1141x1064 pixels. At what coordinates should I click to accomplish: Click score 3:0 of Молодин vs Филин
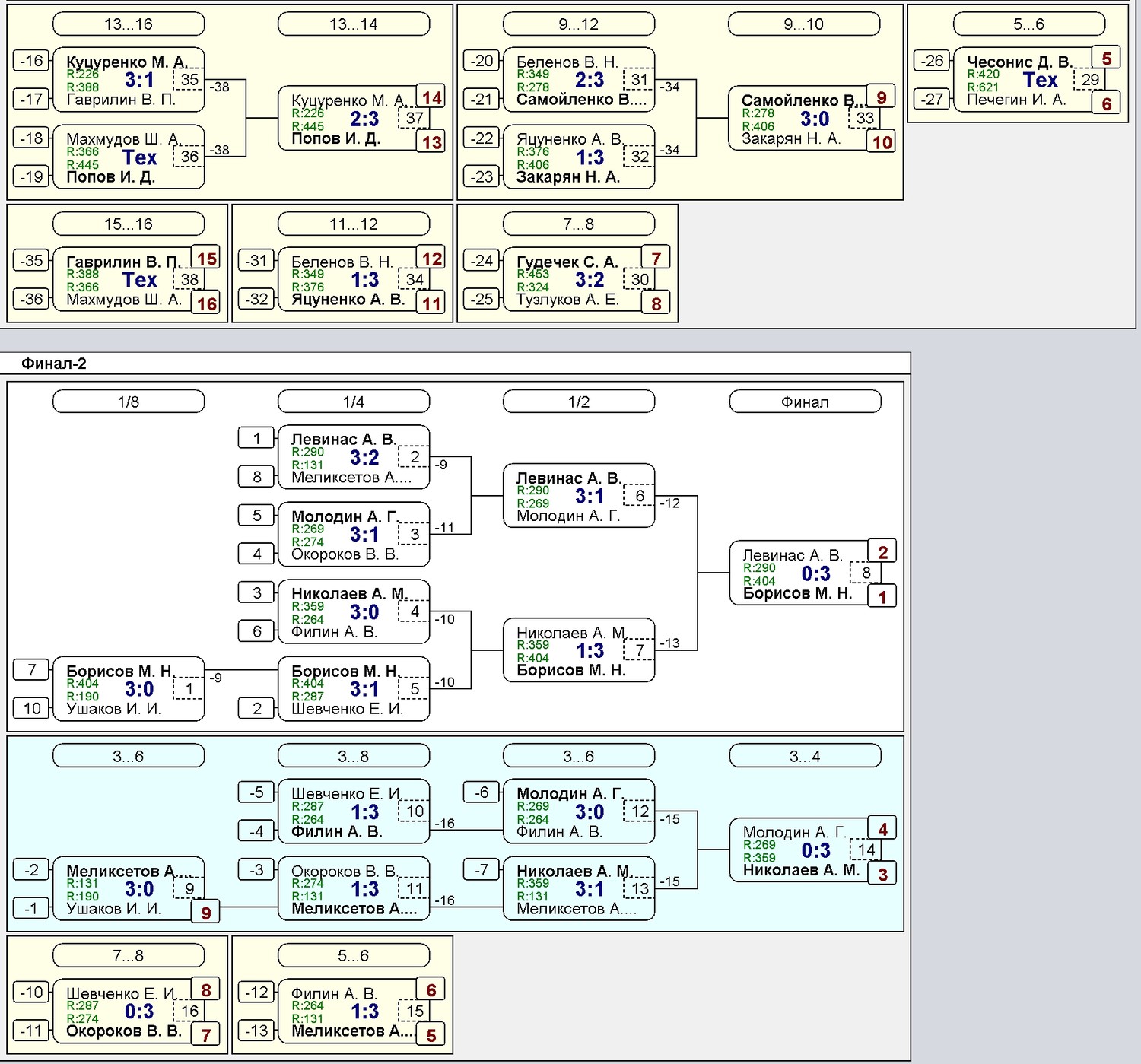coord(590,812)
